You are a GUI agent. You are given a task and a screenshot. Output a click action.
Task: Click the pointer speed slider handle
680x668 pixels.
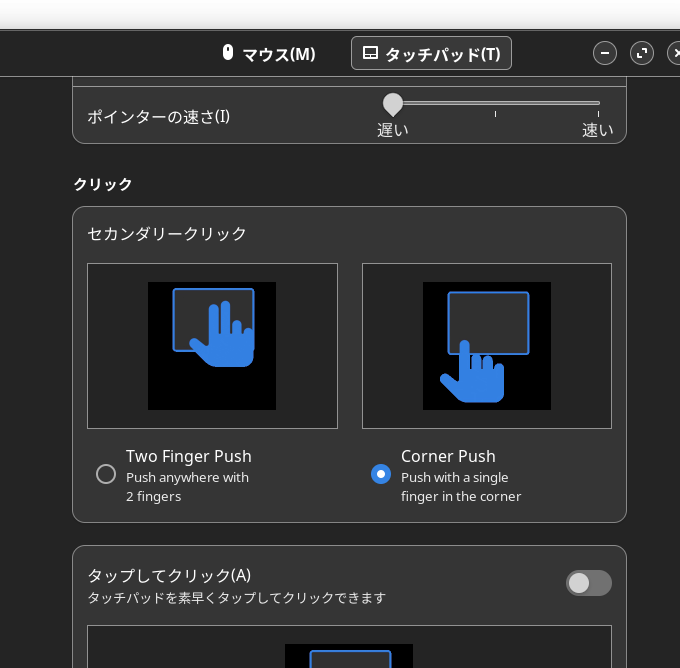(x=393, y=103)
